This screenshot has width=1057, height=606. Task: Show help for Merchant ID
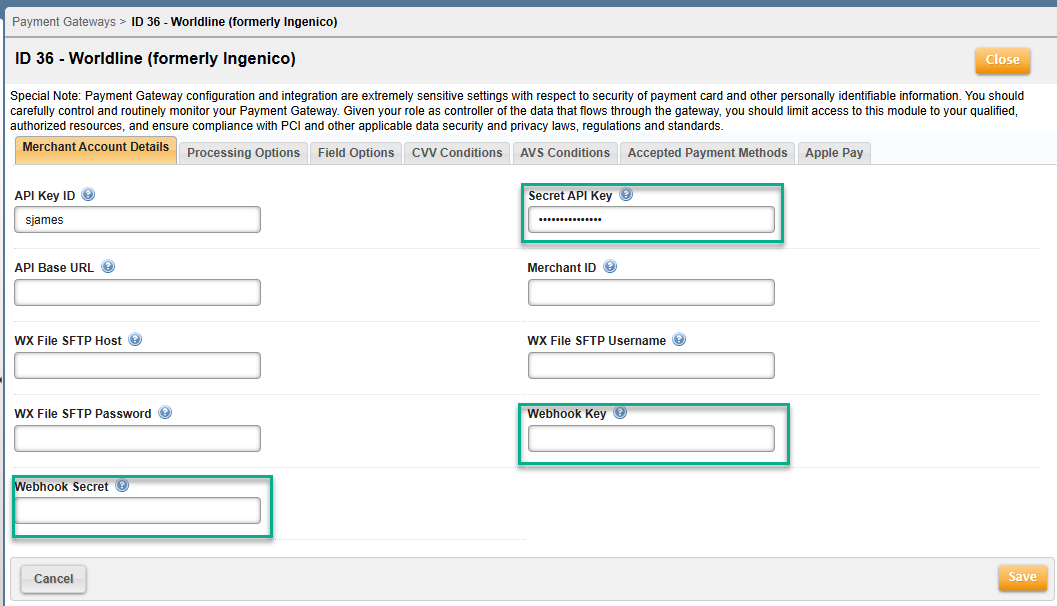(610, 267)
